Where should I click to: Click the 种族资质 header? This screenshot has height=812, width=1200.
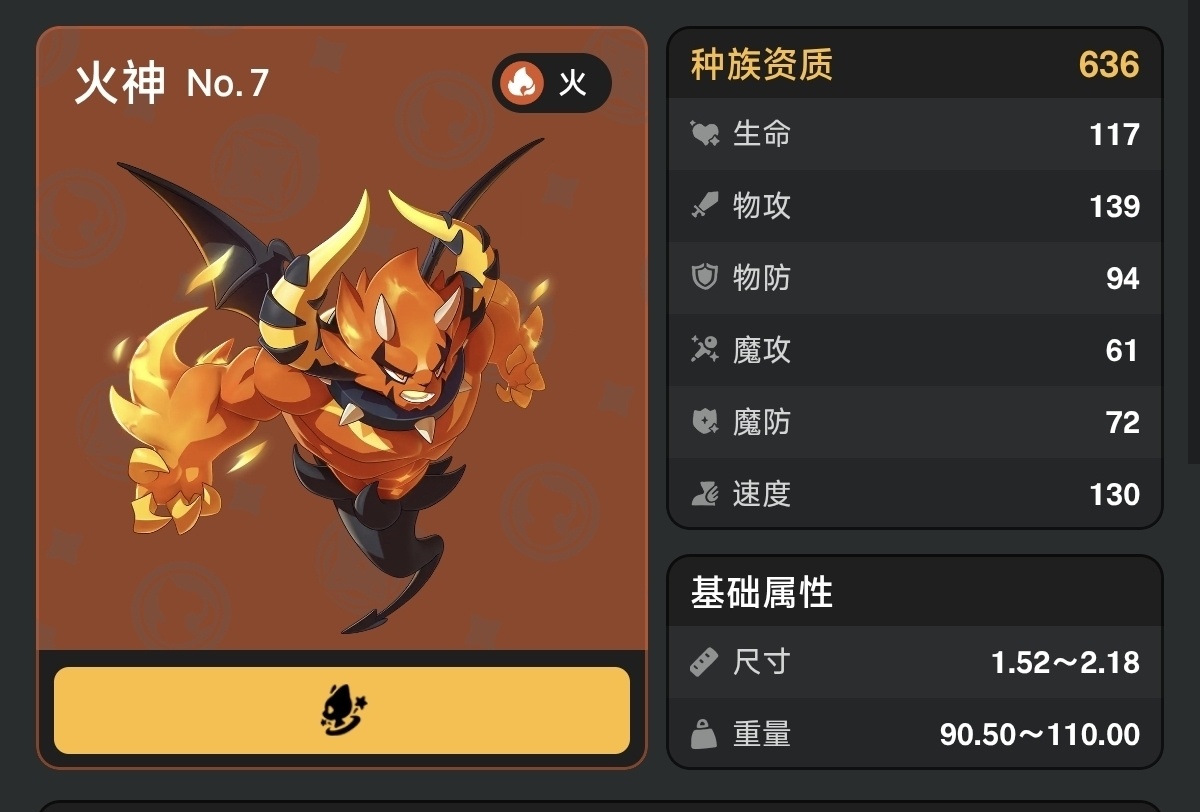coord(762,65)
